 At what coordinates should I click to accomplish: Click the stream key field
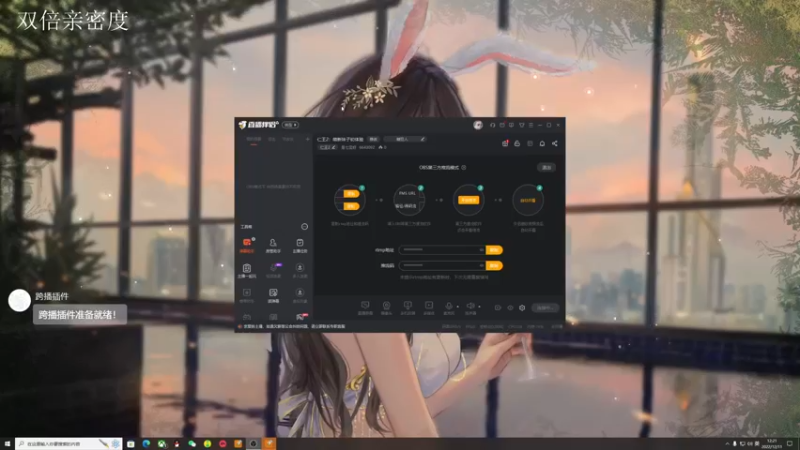coord(442,265)
